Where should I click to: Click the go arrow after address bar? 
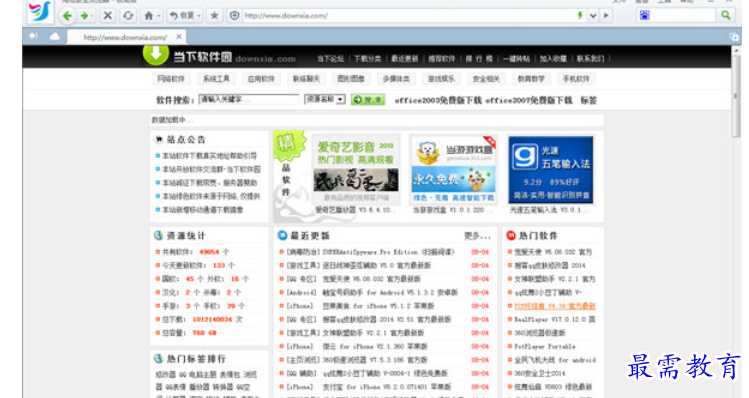606,15
